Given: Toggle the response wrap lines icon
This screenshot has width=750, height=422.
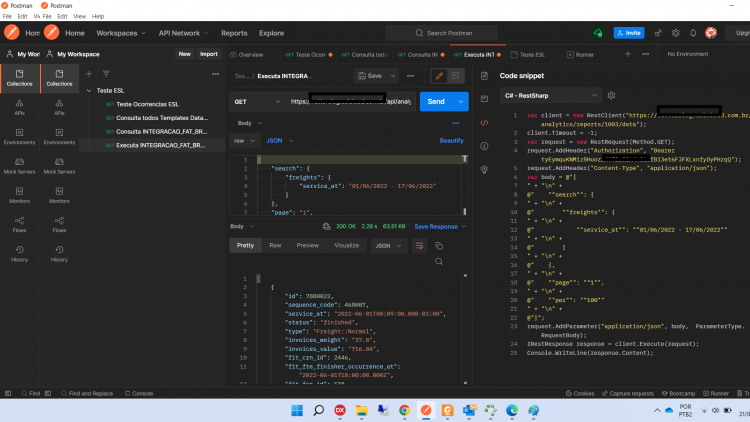Looking at the screenshot, I should [x=419, y=246].
